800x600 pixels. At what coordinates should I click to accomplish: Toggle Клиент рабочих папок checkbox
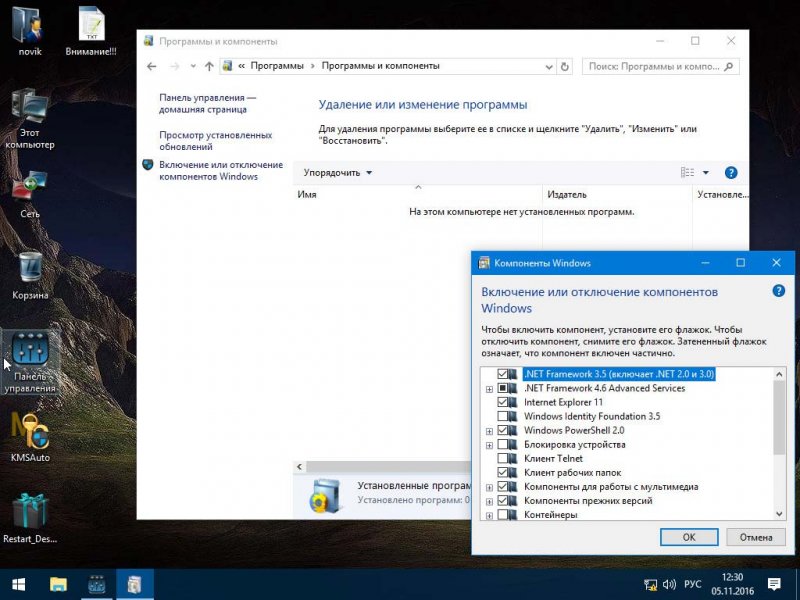503,472
